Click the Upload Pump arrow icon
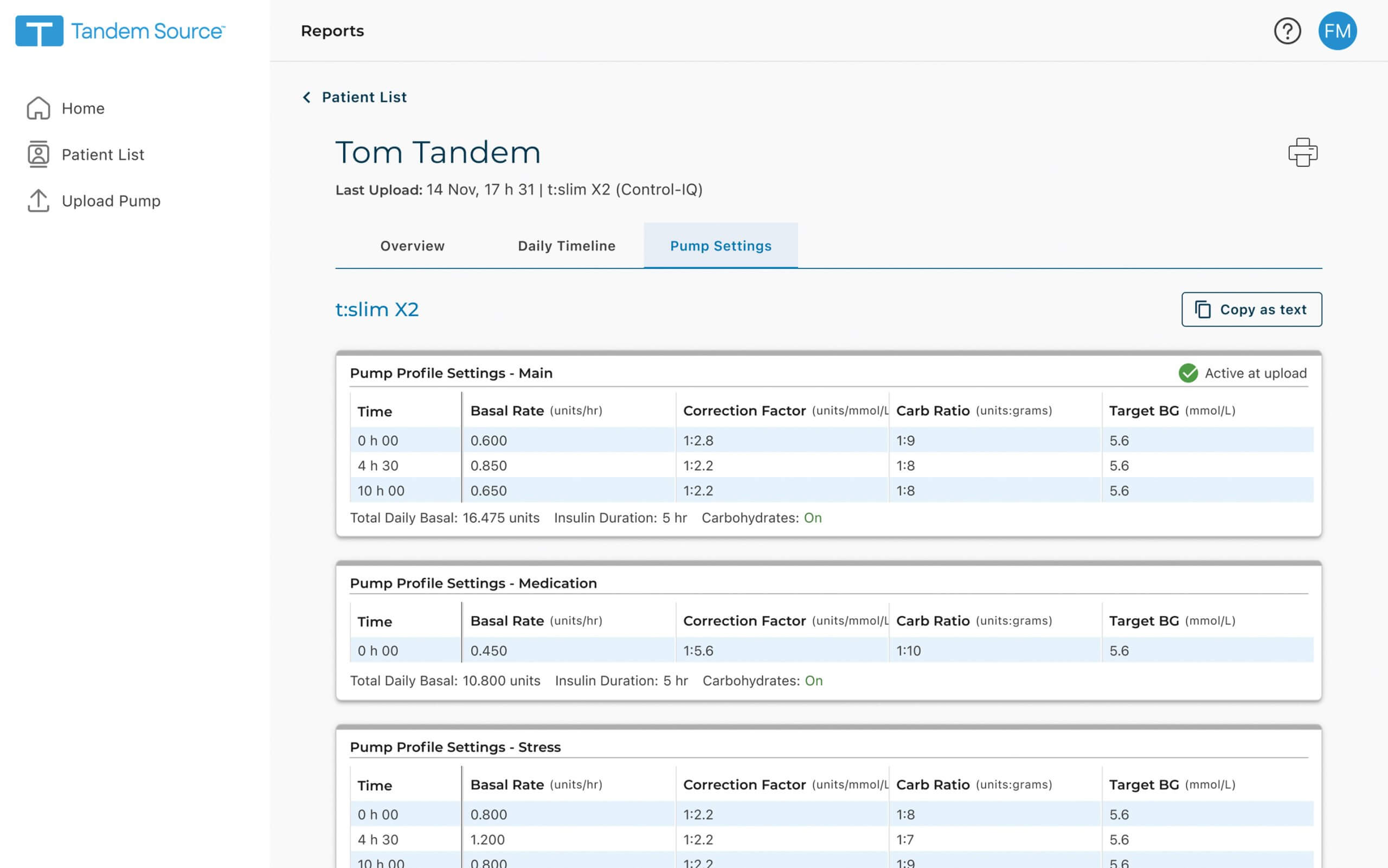This screenshot has height=868, width=1388. click(38, 201)
